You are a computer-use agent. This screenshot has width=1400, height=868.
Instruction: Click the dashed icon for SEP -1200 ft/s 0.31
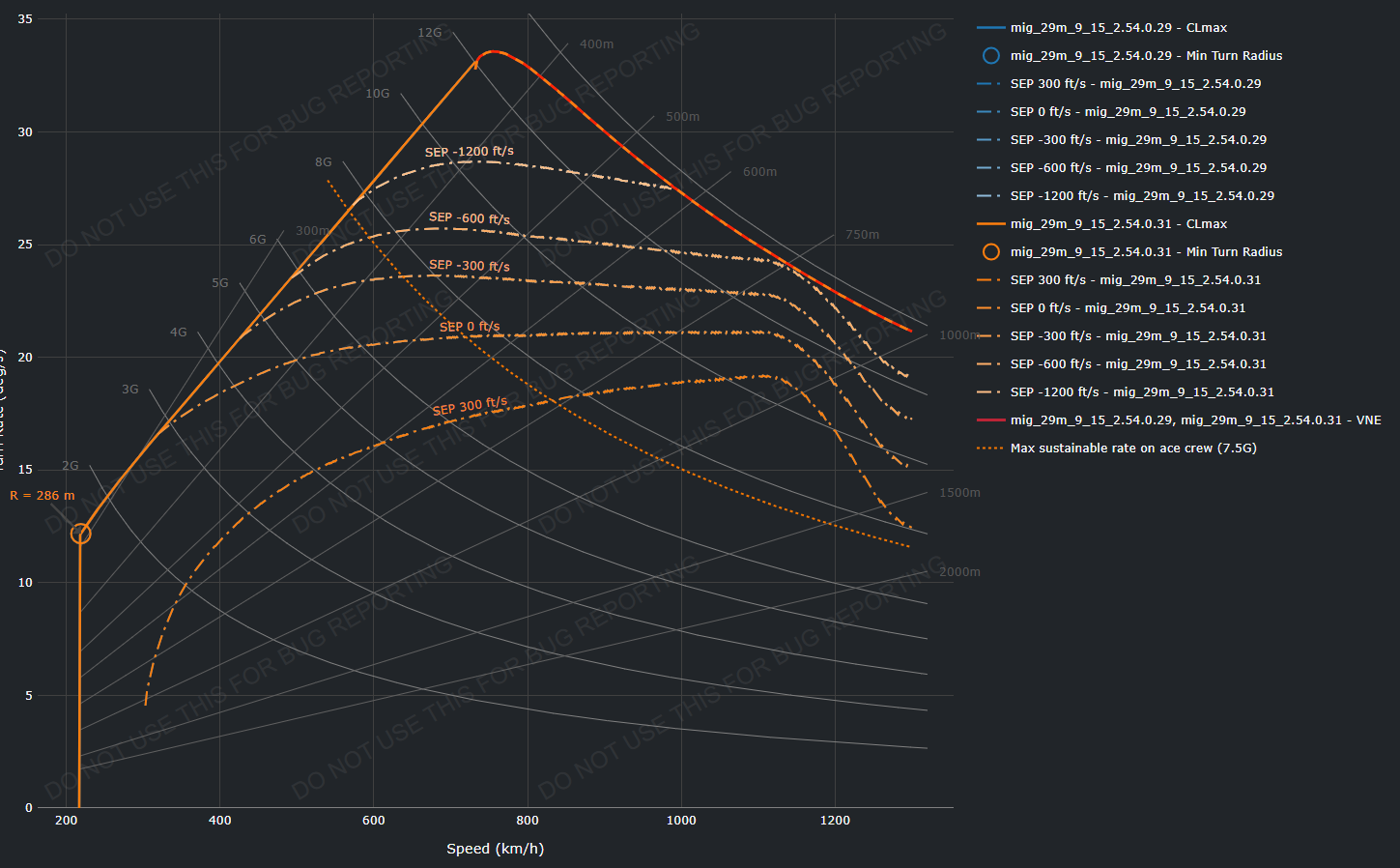pyautogui.click(x=990, y=392)
